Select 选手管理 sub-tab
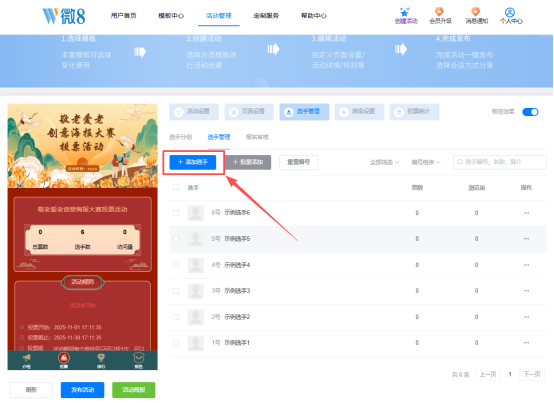 [x=219, y=137]
